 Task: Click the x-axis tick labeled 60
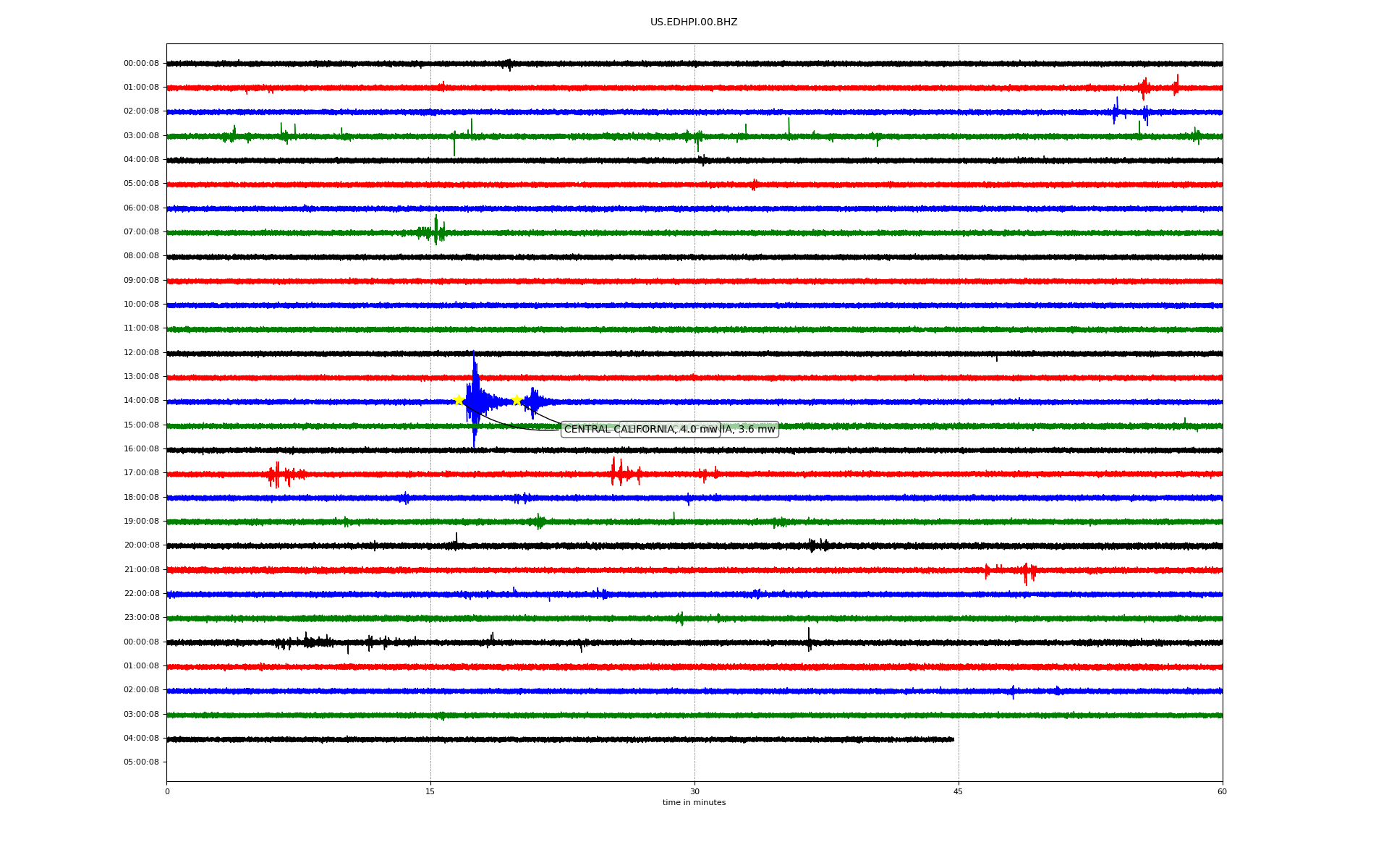click(1222, 791)
